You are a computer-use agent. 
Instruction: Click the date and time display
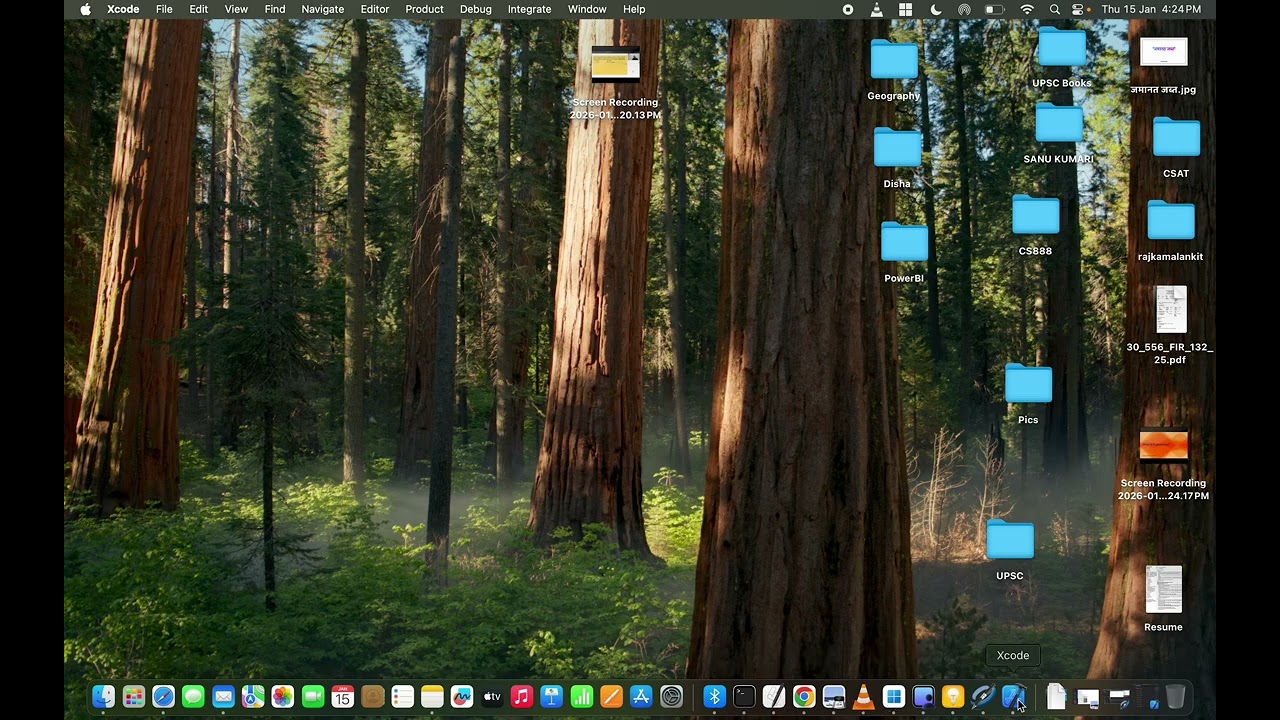tap(1151, 9)
